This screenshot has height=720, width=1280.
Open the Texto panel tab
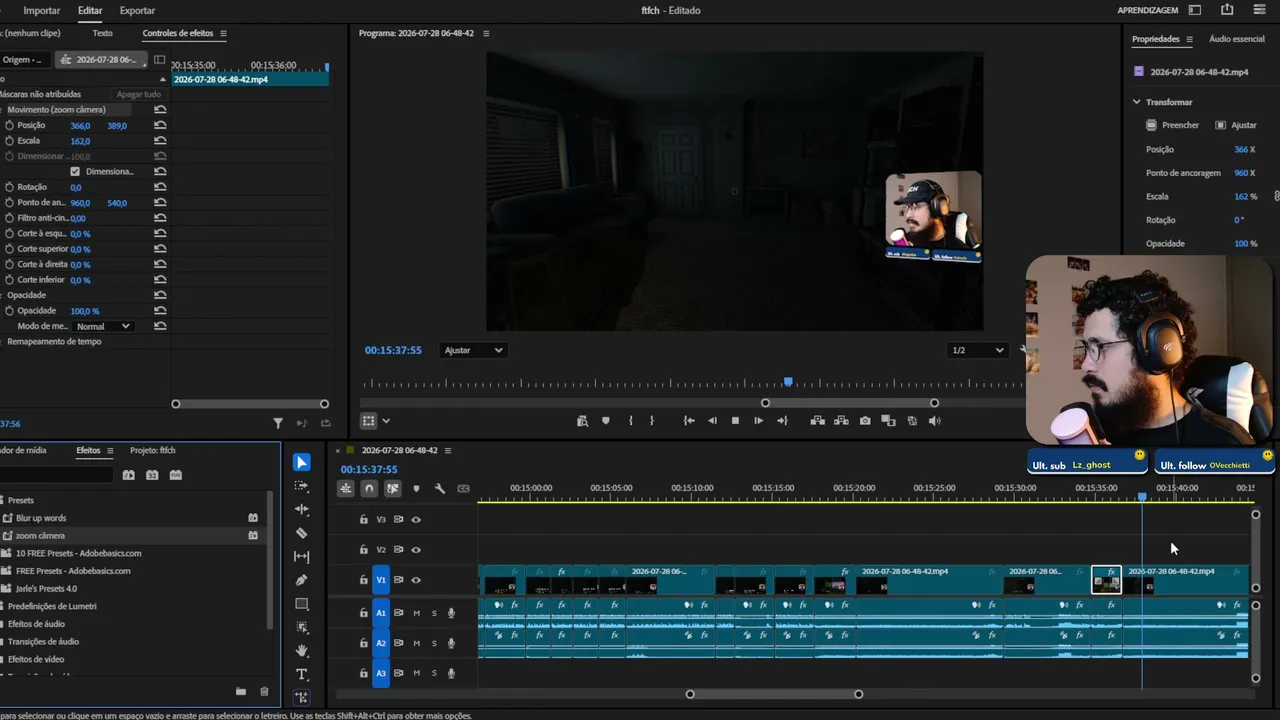click(103, 33)
